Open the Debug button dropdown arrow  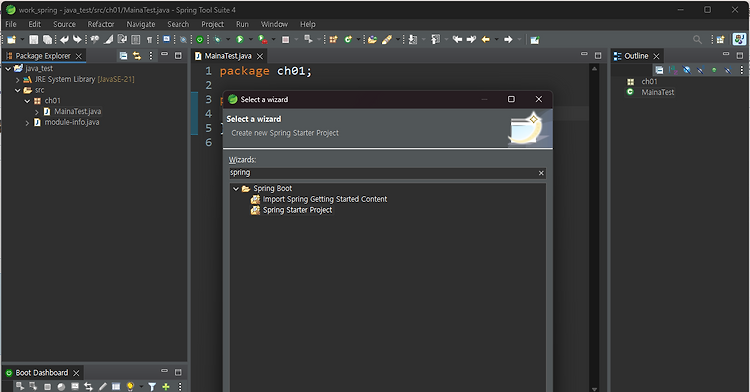(x=228, y=40)
